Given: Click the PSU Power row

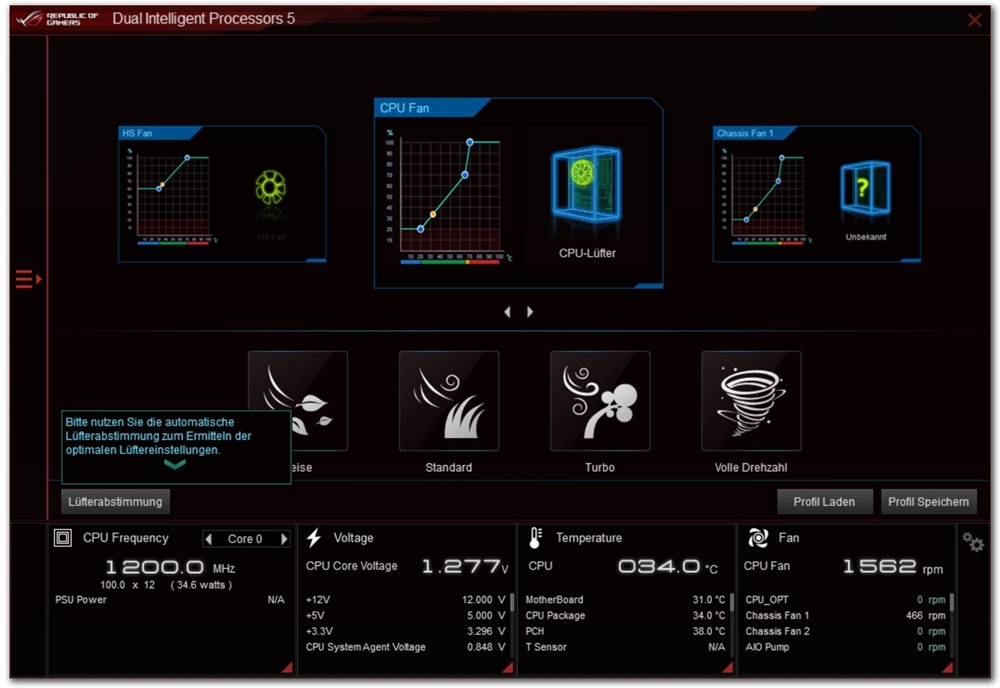Looking at the screenshot, I should [x=170, y=599].
